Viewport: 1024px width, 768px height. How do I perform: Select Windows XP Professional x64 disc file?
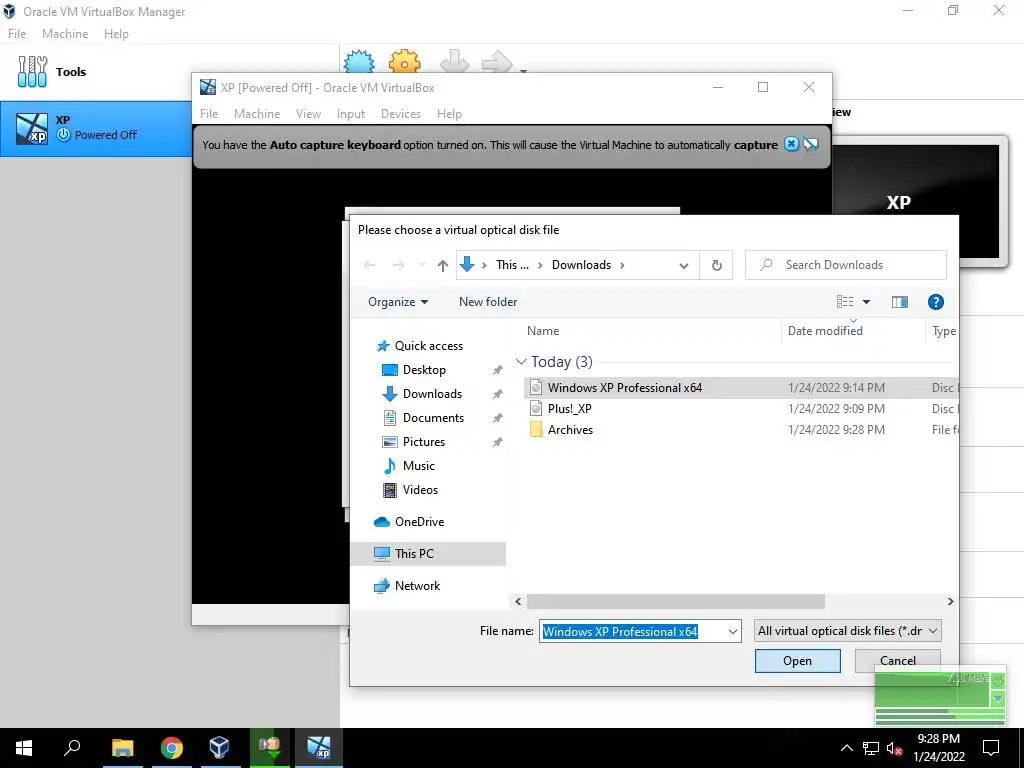click(741, 388)
